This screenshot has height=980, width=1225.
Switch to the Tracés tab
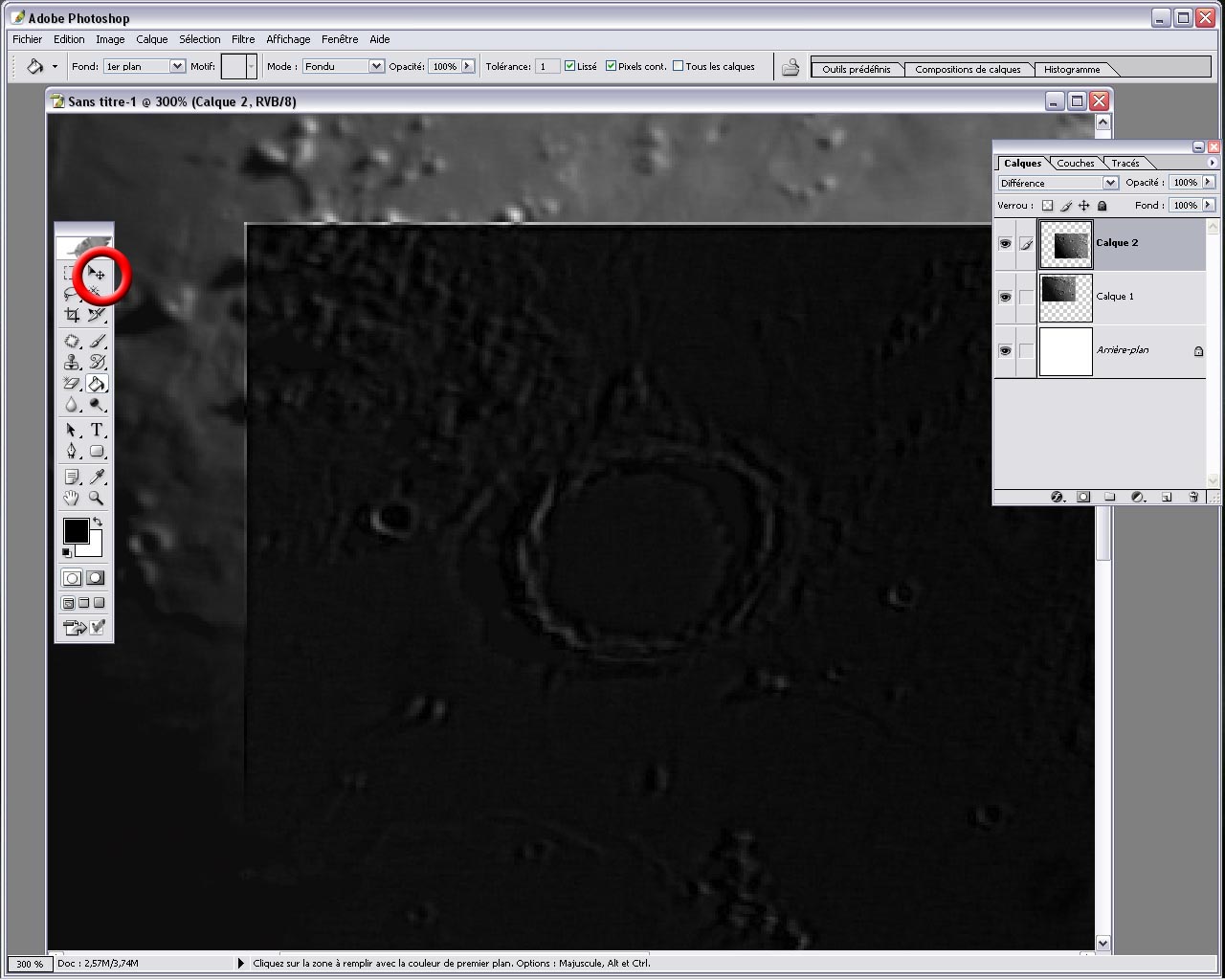pos(1125,163)
